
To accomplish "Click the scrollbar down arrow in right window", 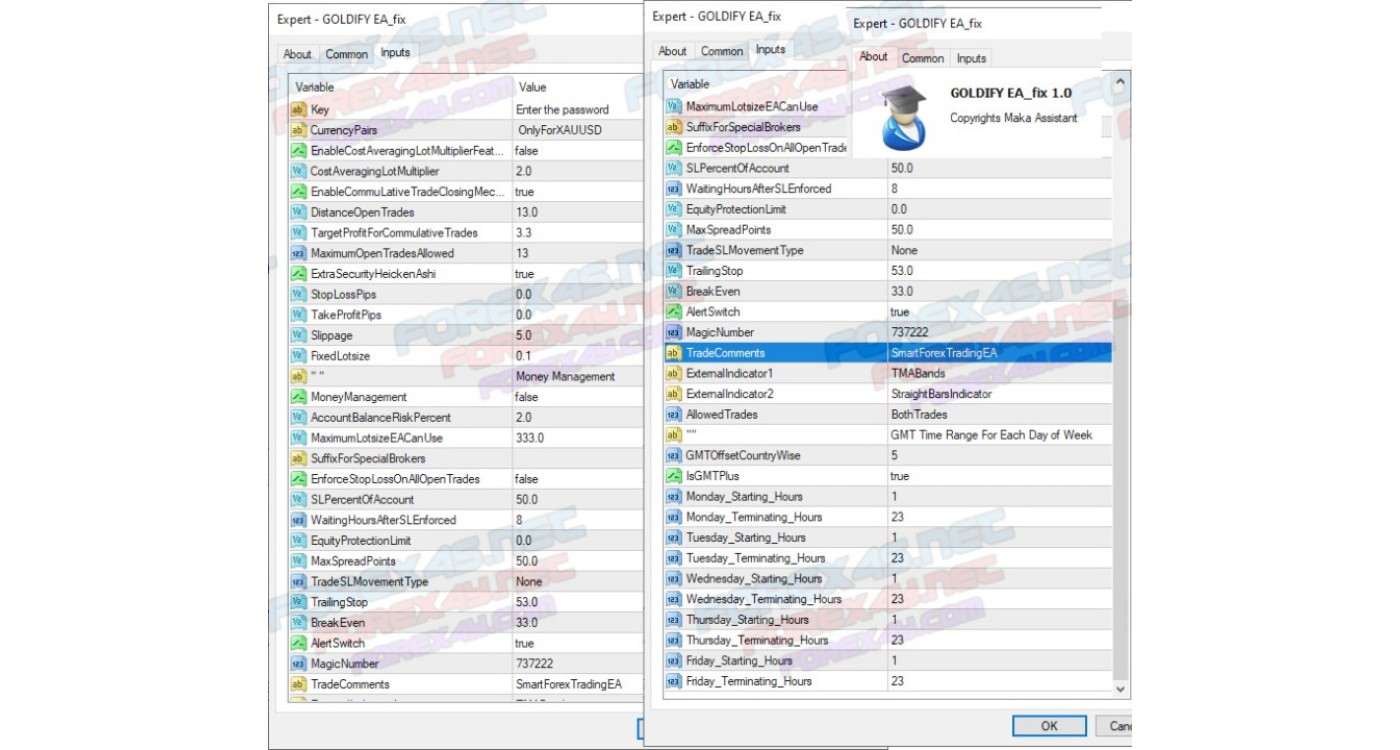I will pyautogui.click(x=1120, y=689).
